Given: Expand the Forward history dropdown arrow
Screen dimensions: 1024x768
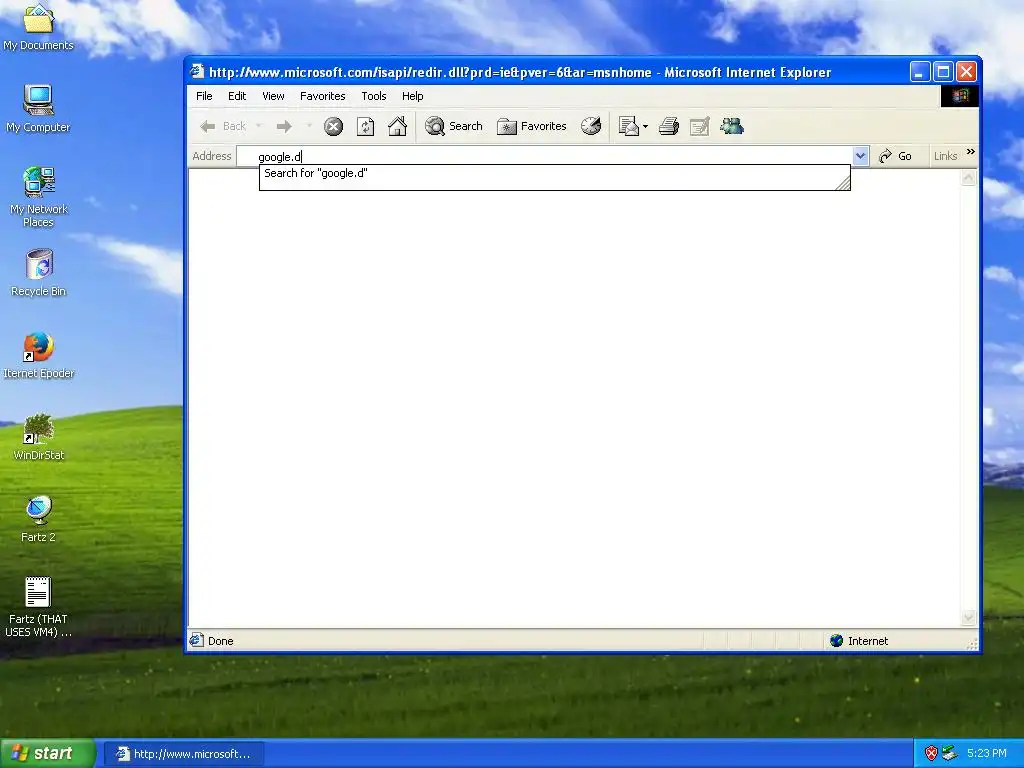Looking at the screenshot, I should tap(308, 126).
